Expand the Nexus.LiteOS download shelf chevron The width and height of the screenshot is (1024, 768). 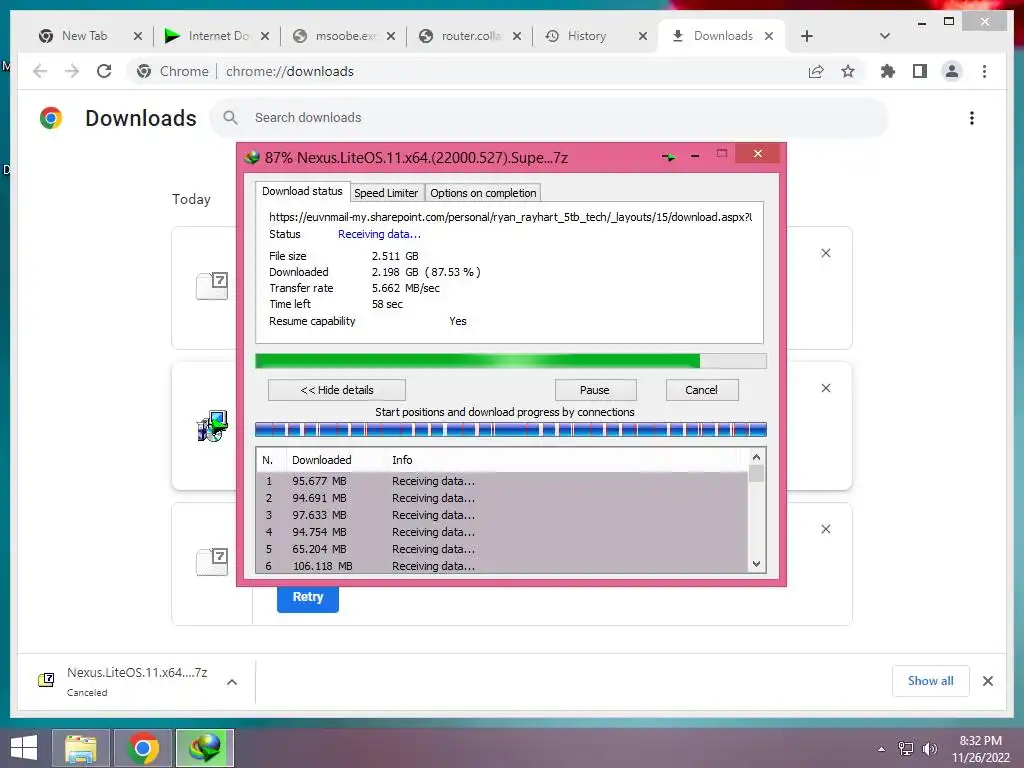click(232, 682)
